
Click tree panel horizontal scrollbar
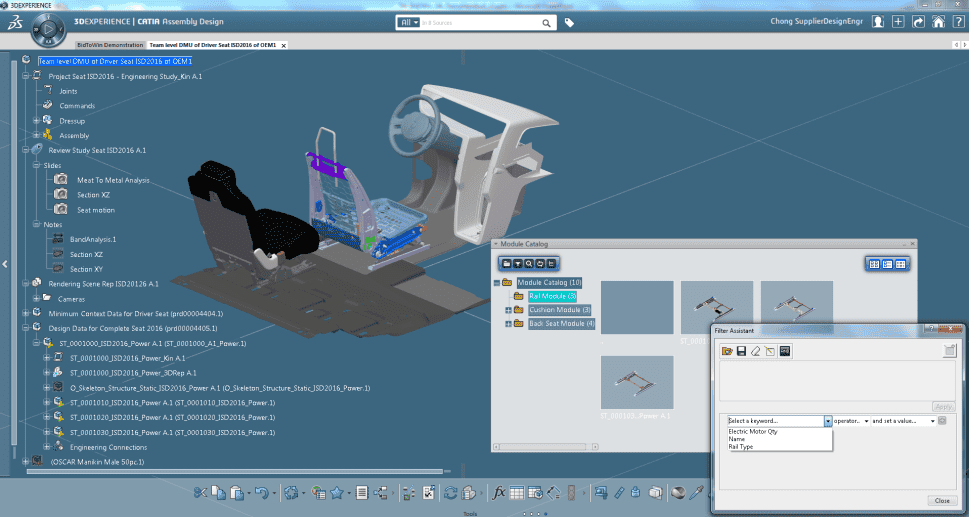pyautogui.click(x=235, y=472)
